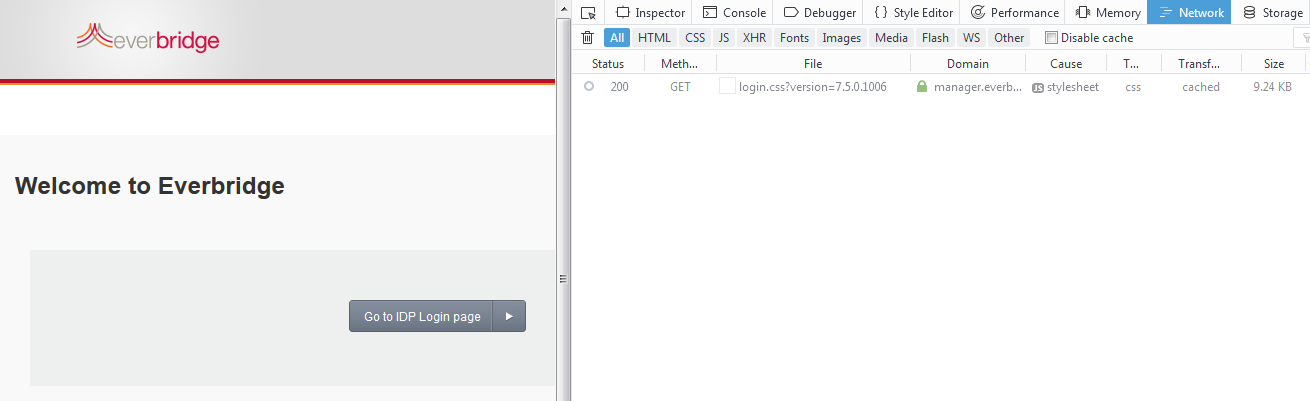Filter requests by All
Screen dimensions: 1310x401
click(x=617, y=38)
